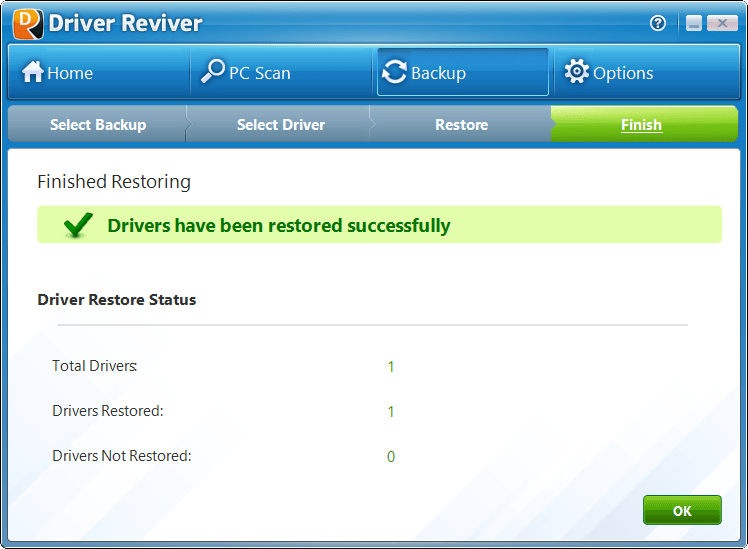Click the Backup refresh arrows icon

pyautogui.click(x=395, y=72)
